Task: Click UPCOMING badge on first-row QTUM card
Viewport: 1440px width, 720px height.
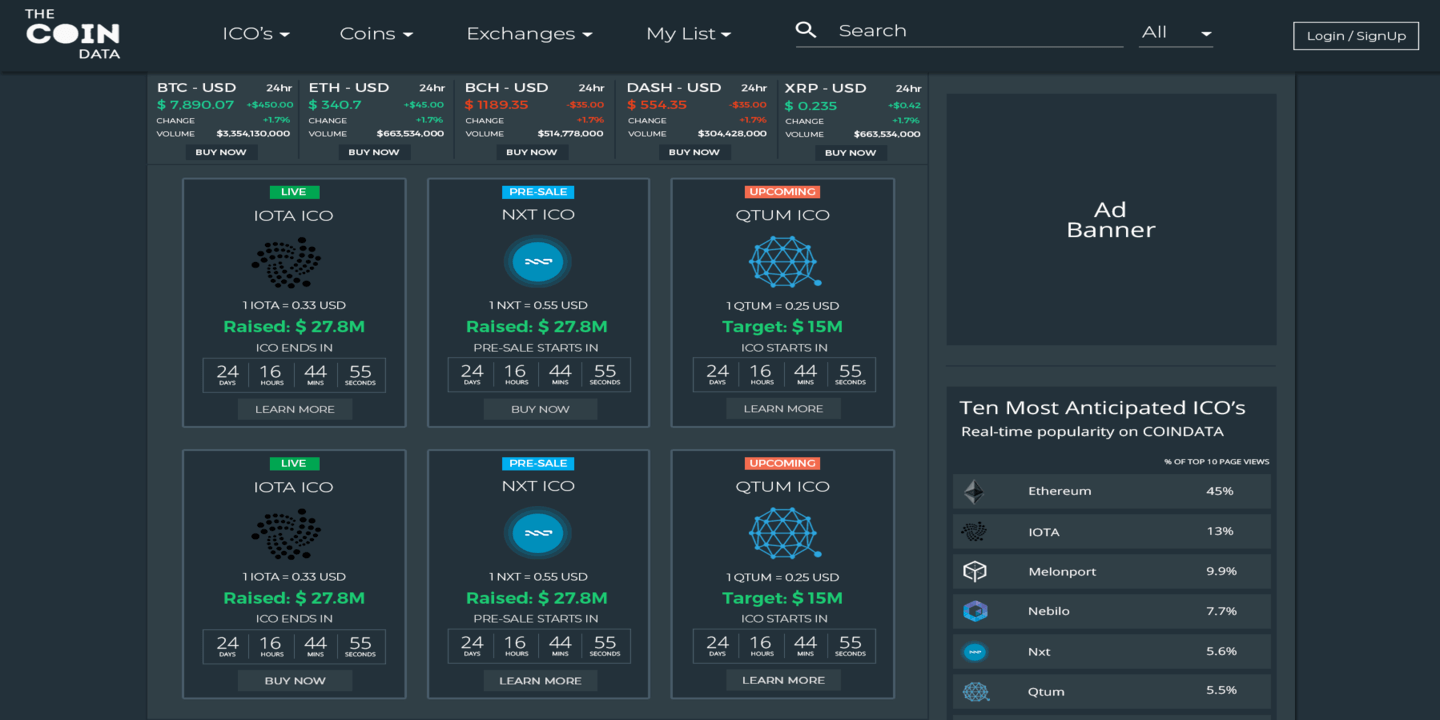Action: (782, 192)
